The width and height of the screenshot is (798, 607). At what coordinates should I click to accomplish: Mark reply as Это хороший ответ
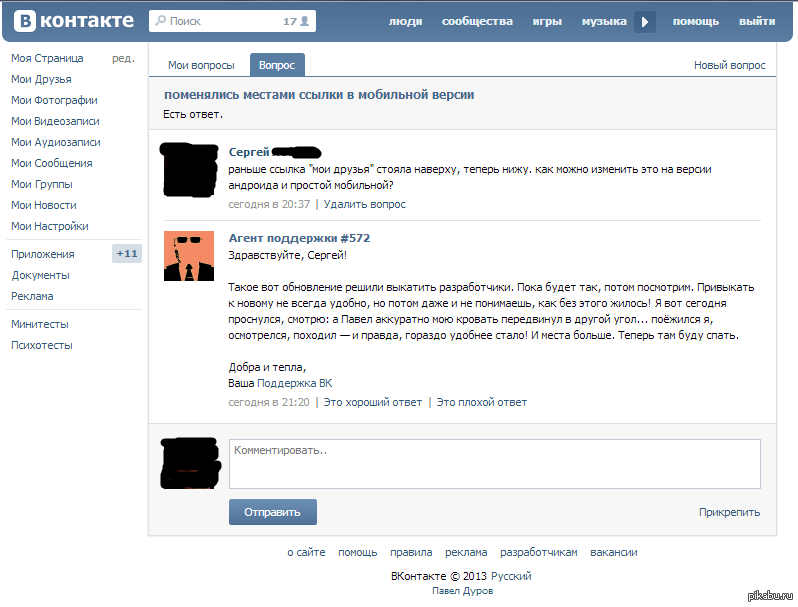[373, 402]
